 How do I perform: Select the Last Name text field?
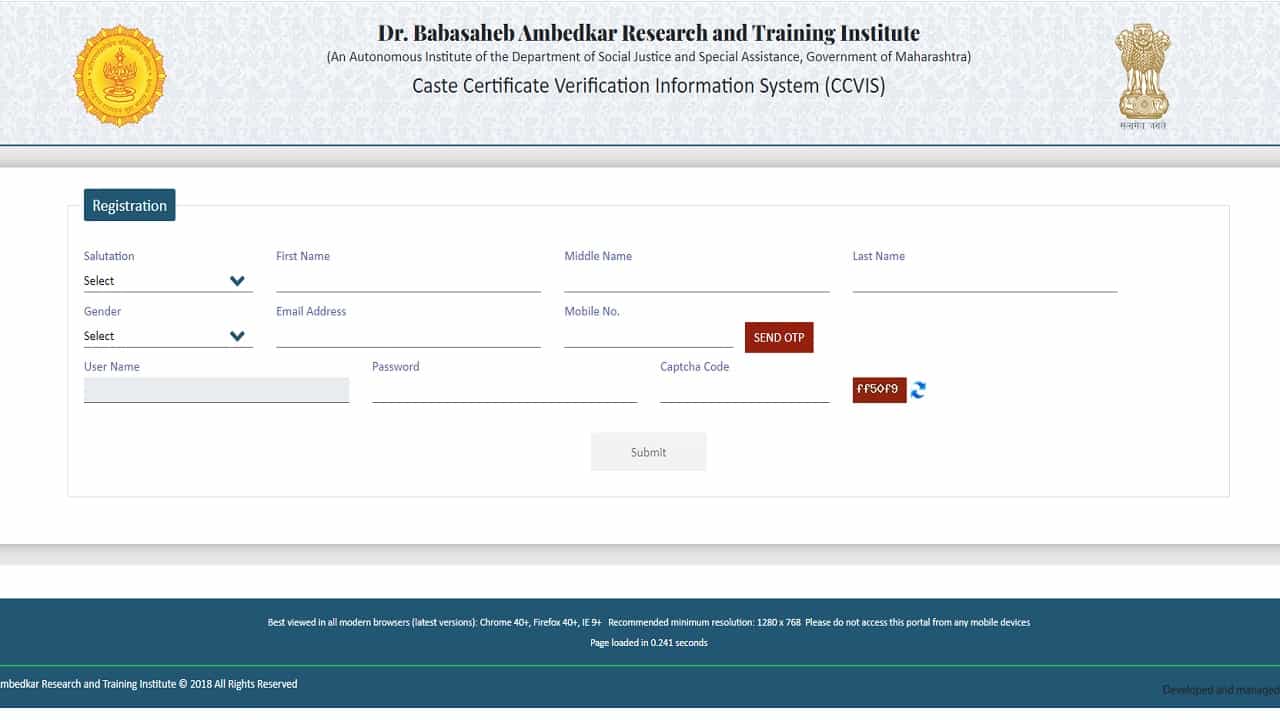coord(984,280)
